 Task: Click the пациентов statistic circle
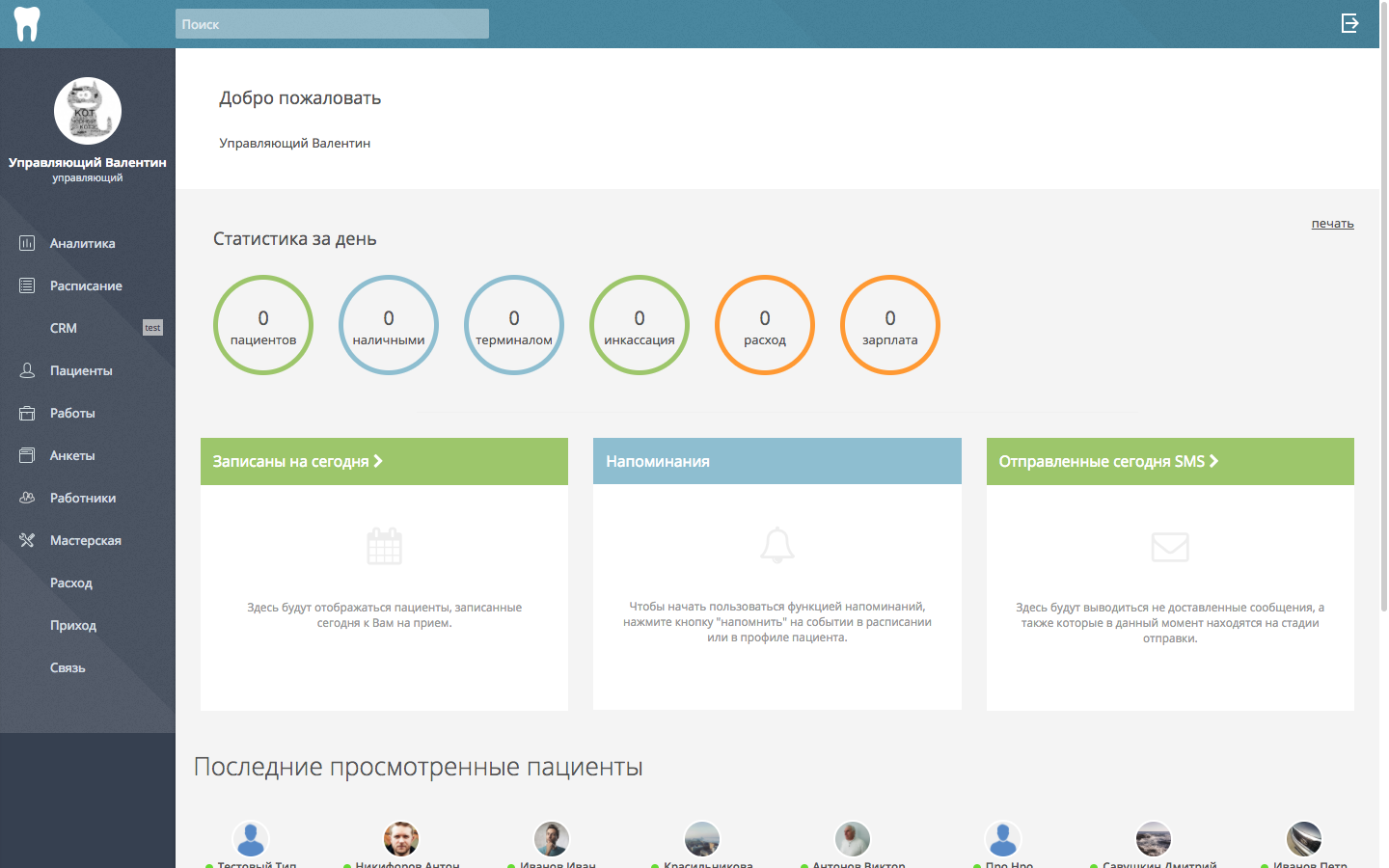click(x=263, y=325)
